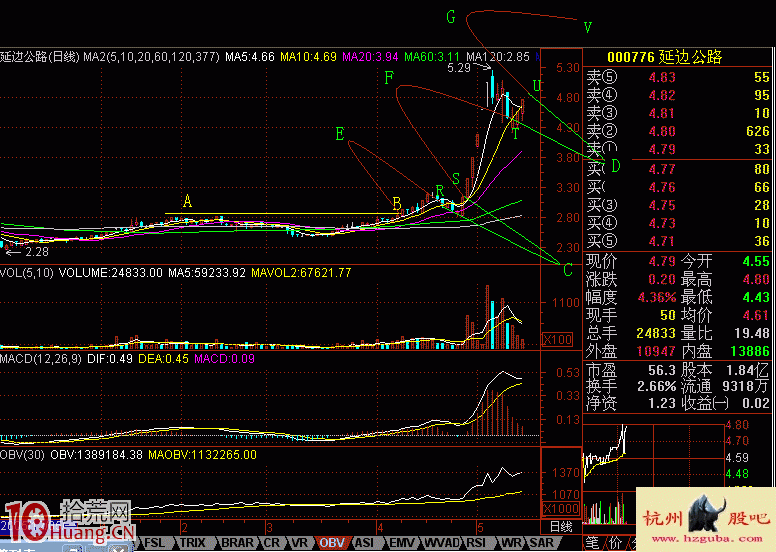
Task: Click the X100 volume scale box
Action: pos(561,340)
